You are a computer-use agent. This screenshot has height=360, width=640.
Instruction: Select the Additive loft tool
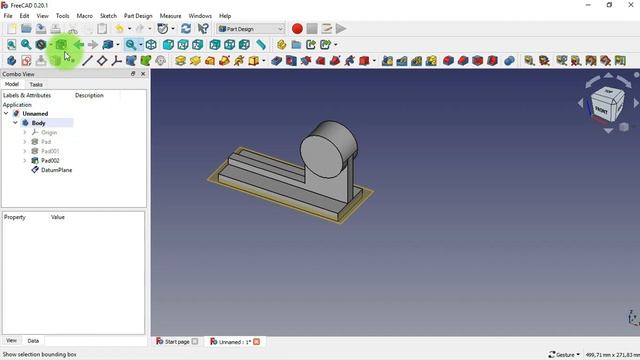(x=210, y=61)
